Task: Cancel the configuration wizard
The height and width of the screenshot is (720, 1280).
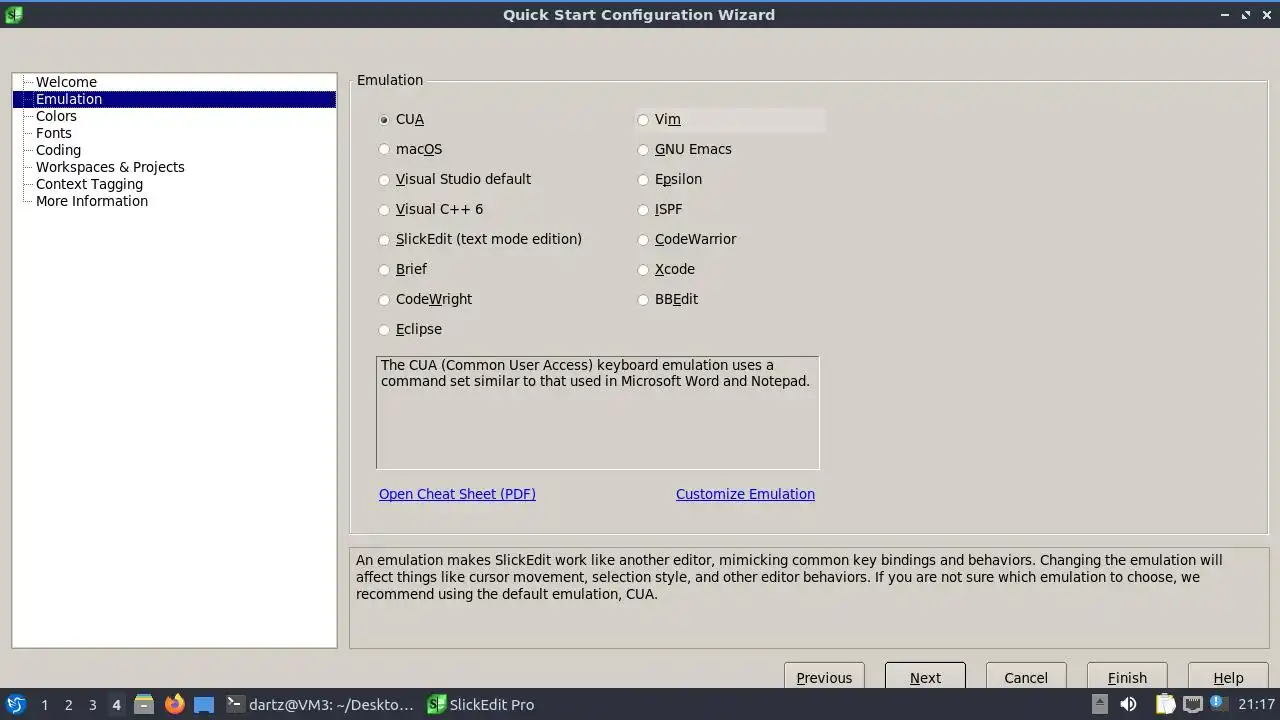Action: click(x=1026, y=676)
